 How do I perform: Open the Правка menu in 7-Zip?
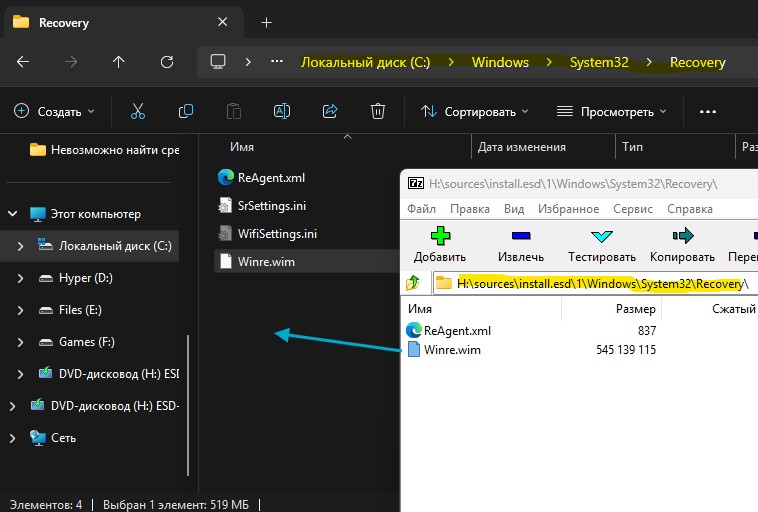[469, 209]
